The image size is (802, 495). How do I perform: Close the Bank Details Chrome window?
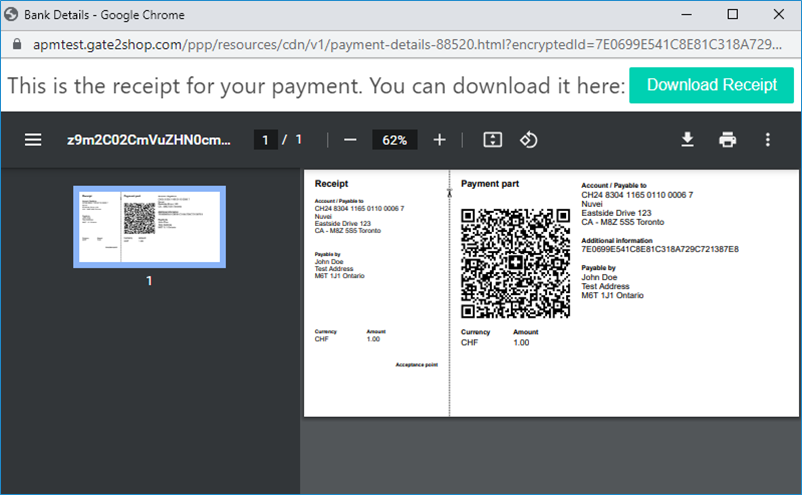pos(778,14)
